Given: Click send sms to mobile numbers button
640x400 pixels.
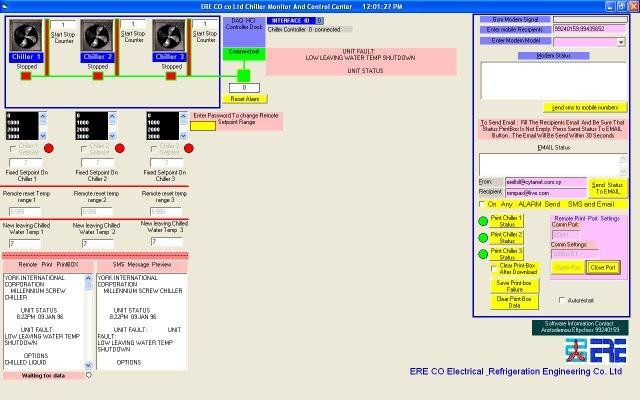Looking at the screenshot, I should 585,108.
